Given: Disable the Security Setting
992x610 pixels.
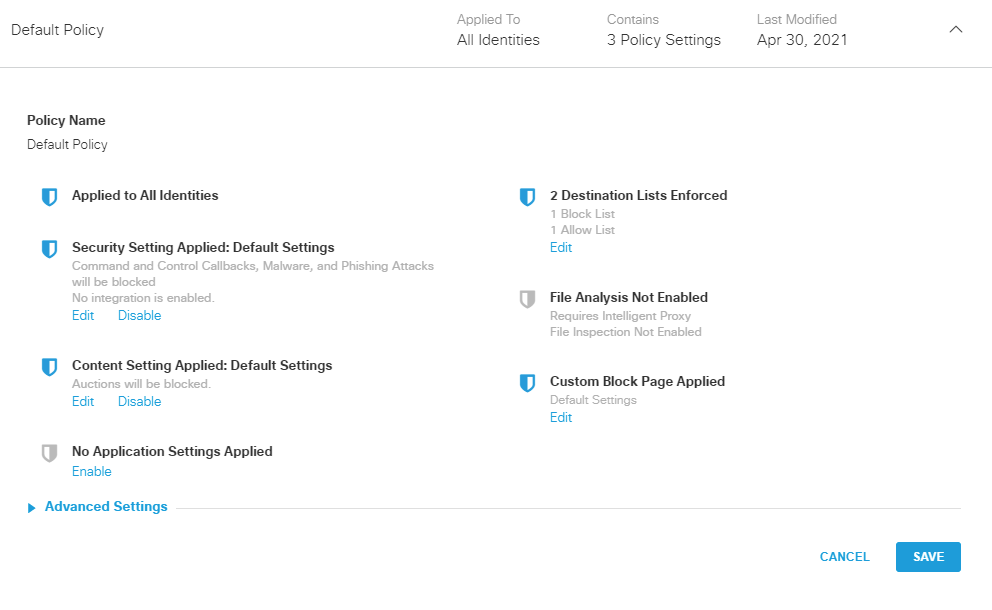Looking at the screenshot, I should pyautogui.click(x=139, y=316).
